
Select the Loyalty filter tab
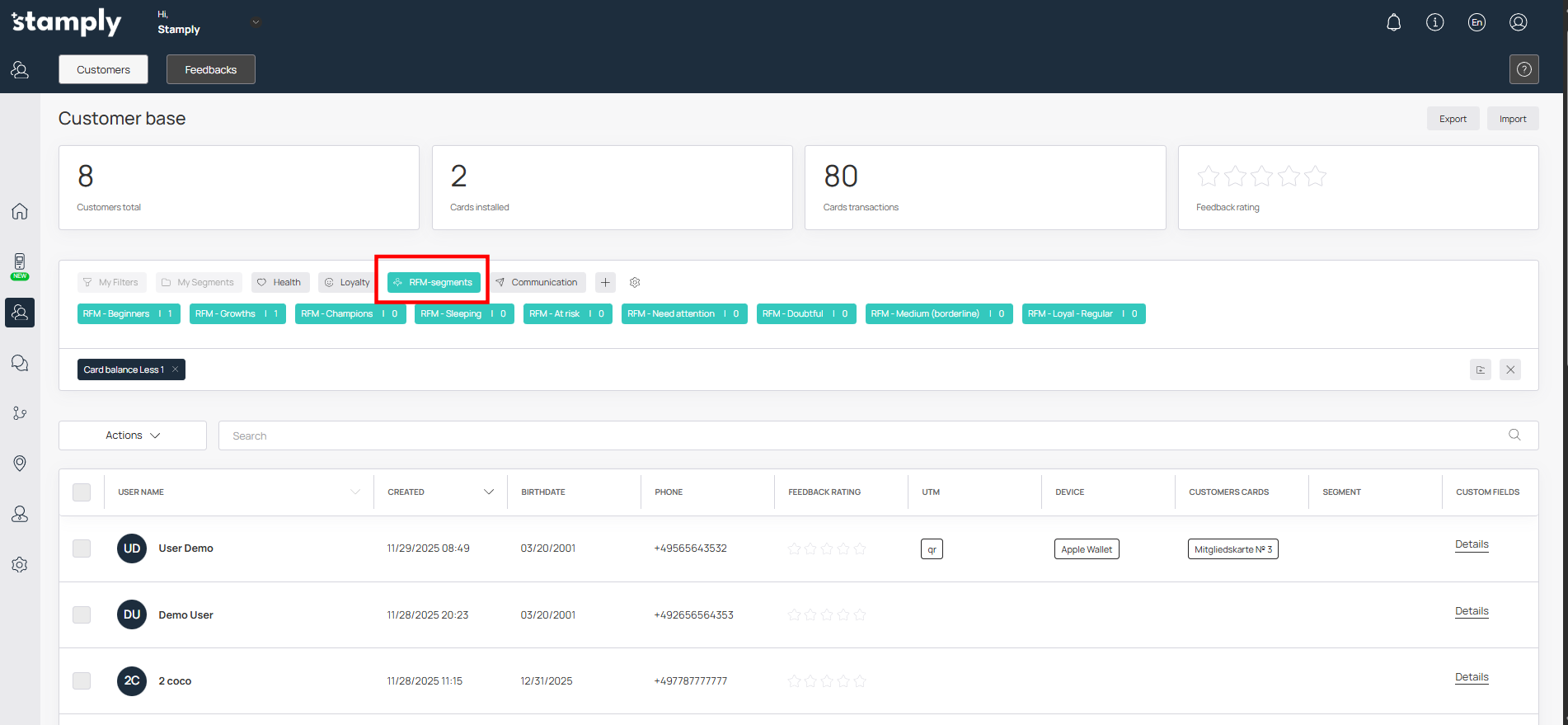pos(347,282)
